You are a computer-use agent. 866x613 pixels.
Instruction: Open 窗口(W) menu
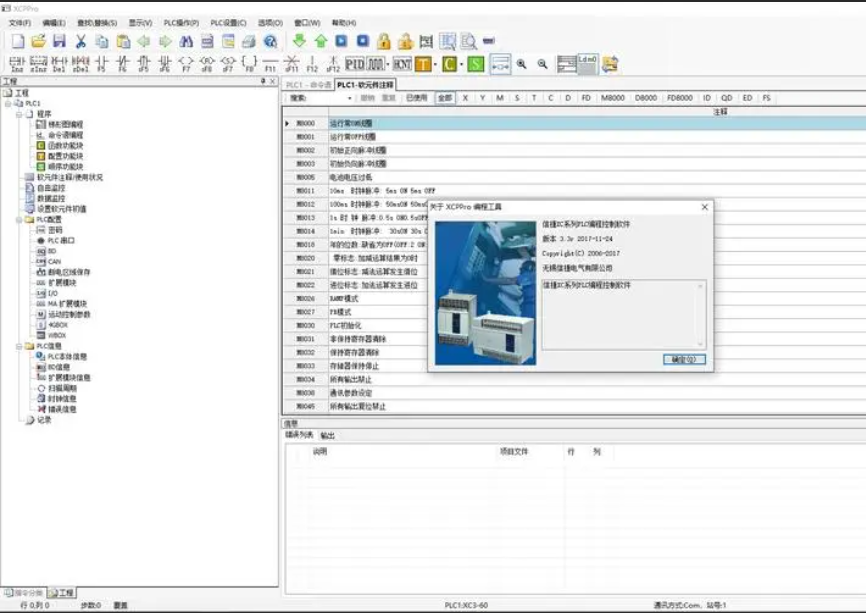tap(307, 23)
